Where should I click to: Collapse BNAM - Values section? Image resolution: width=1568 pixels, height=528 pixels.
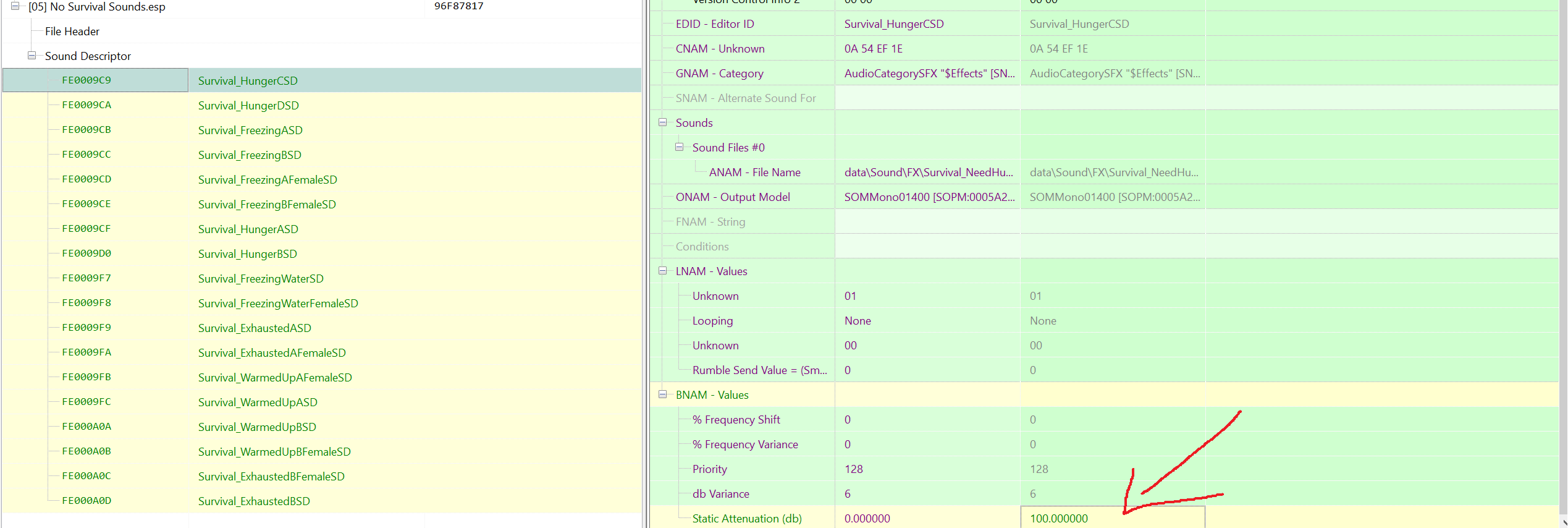pos(662,394)
